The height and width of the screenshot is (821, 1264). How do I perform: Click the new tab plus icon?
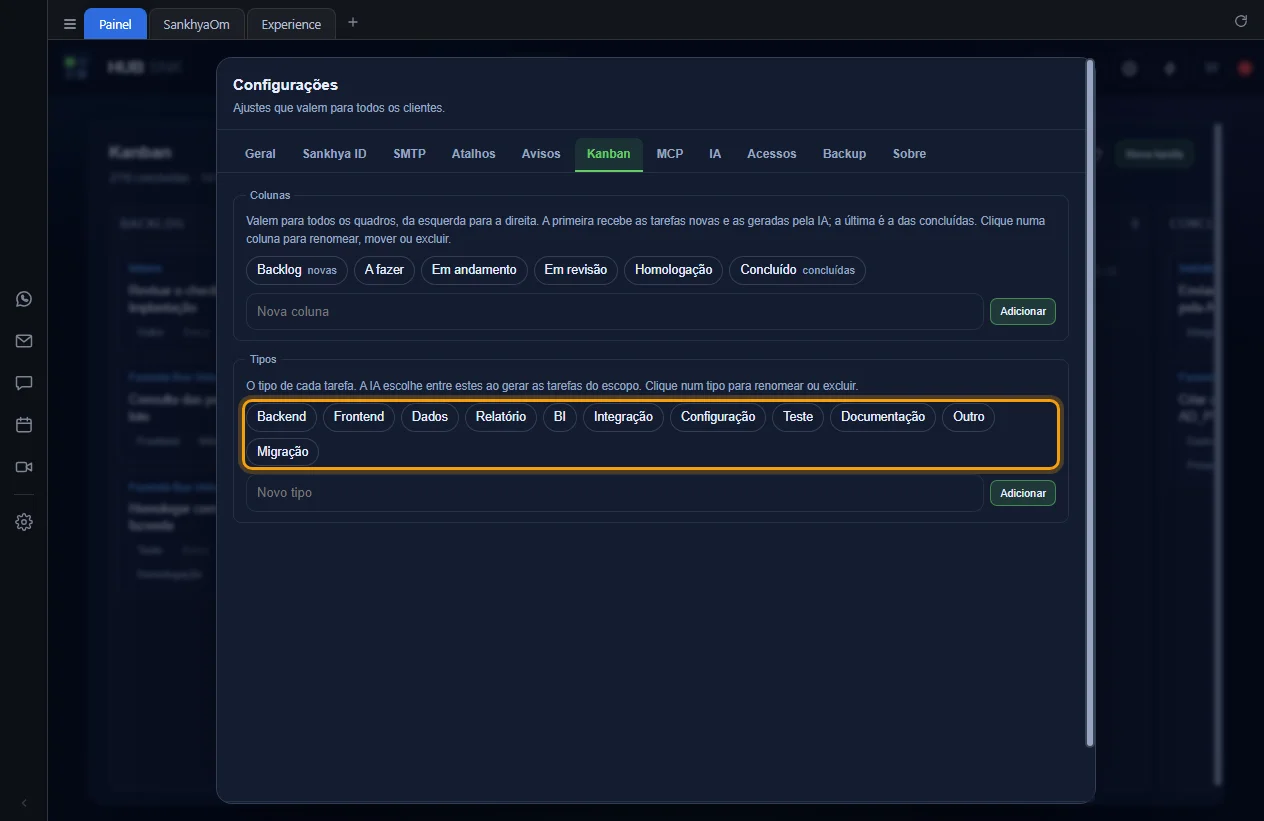[x=352, y=22]
